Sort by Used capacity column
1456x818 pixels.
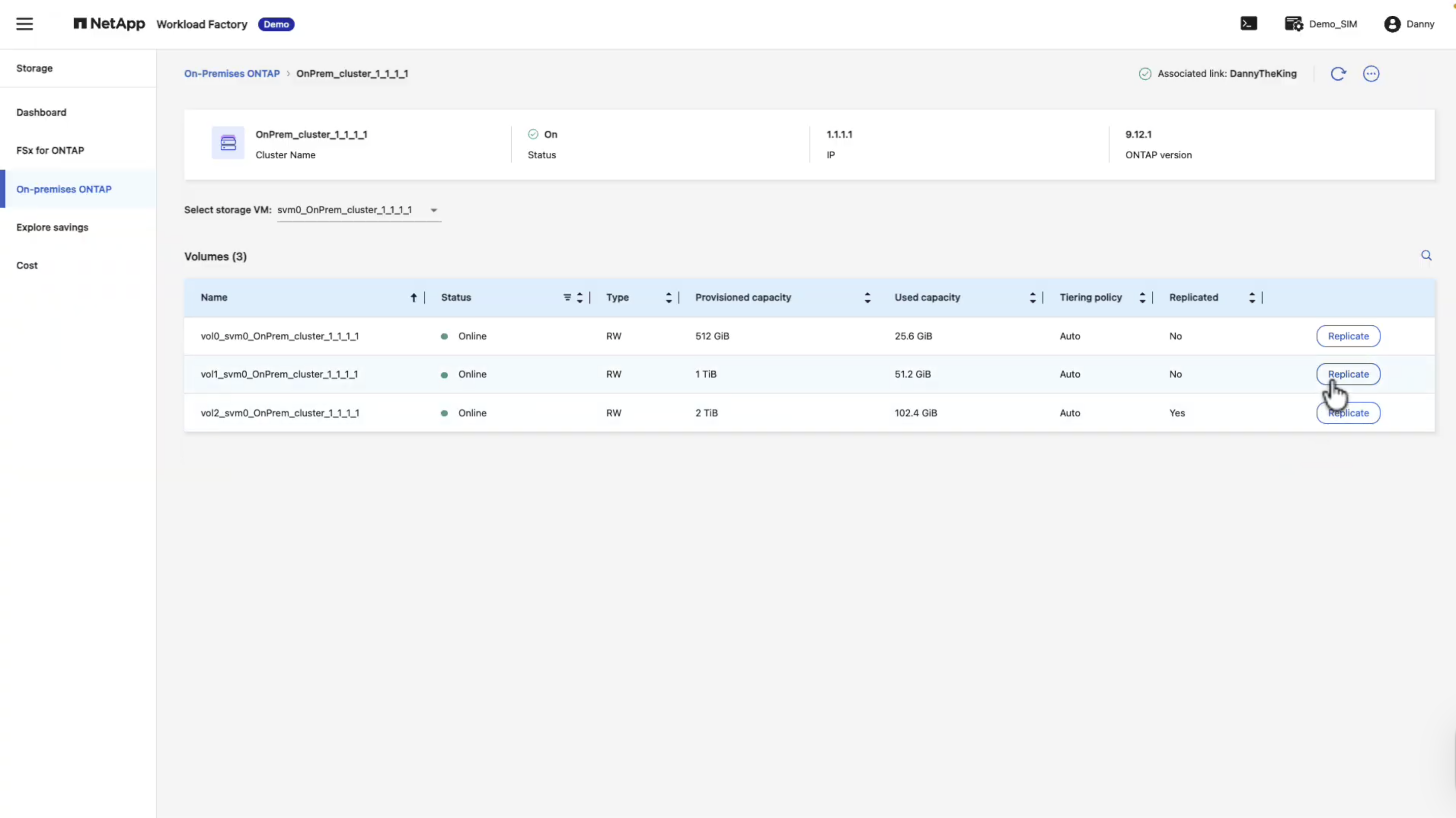point(1032,298)
